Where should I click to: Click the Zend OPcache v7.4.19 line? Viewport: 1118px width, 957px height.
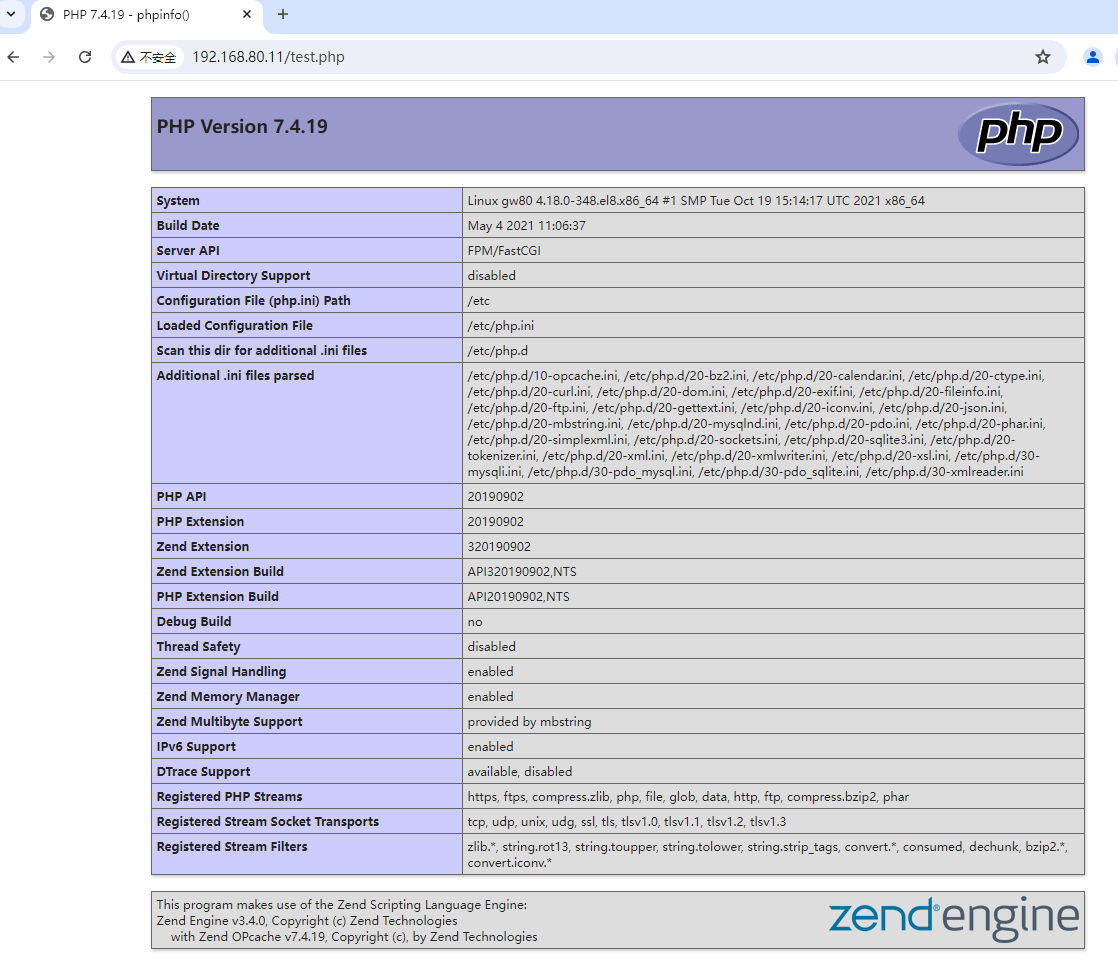354,937
